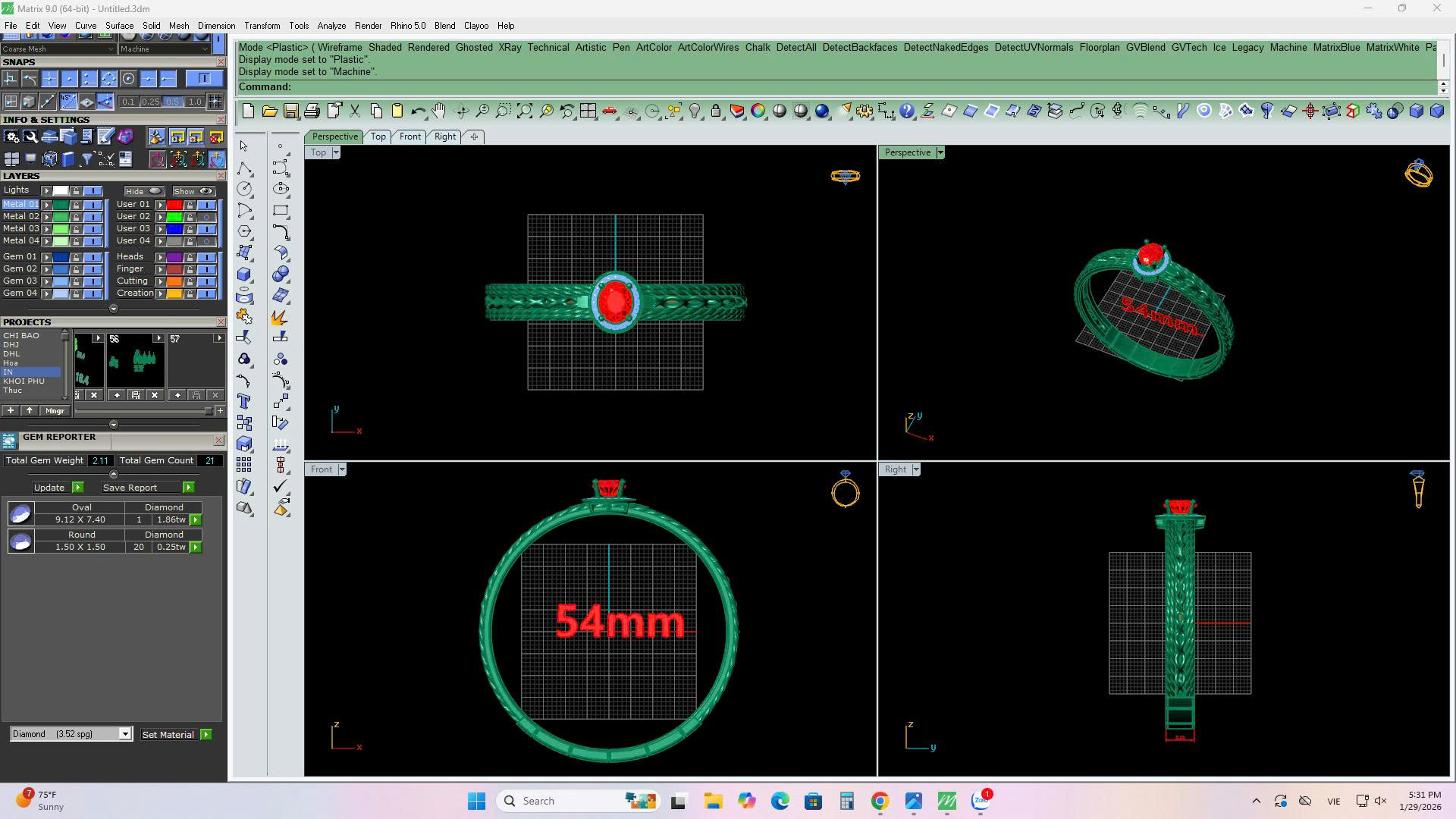Open the Diamond material dropdown

click(x=125, y=734)
